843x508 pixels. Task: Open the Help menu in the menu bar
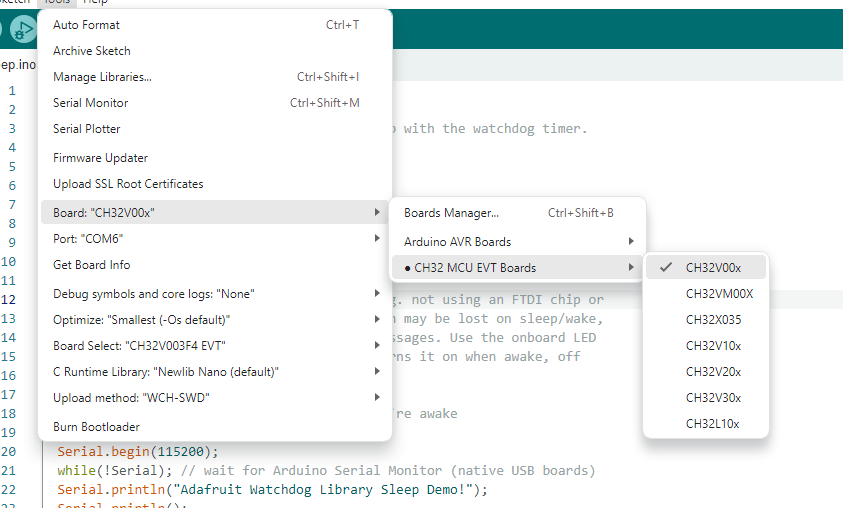pos(95,2)
